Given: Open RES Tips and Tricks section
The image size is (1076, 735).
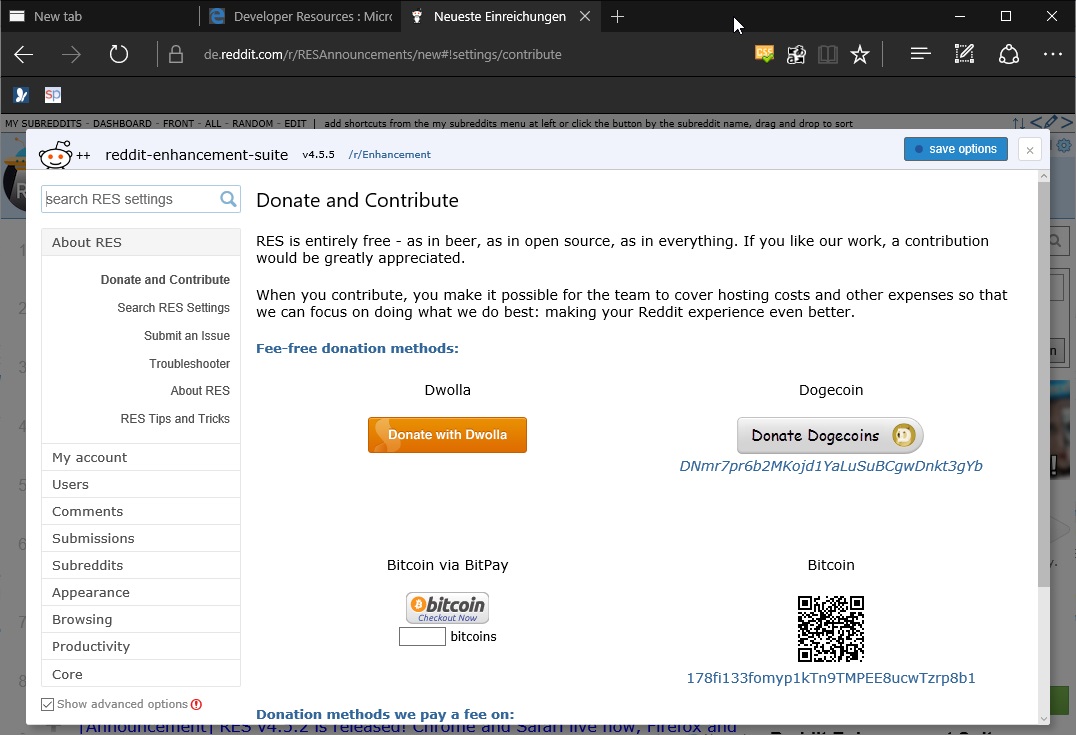Looking at the screenshot, I should (175, 419).
